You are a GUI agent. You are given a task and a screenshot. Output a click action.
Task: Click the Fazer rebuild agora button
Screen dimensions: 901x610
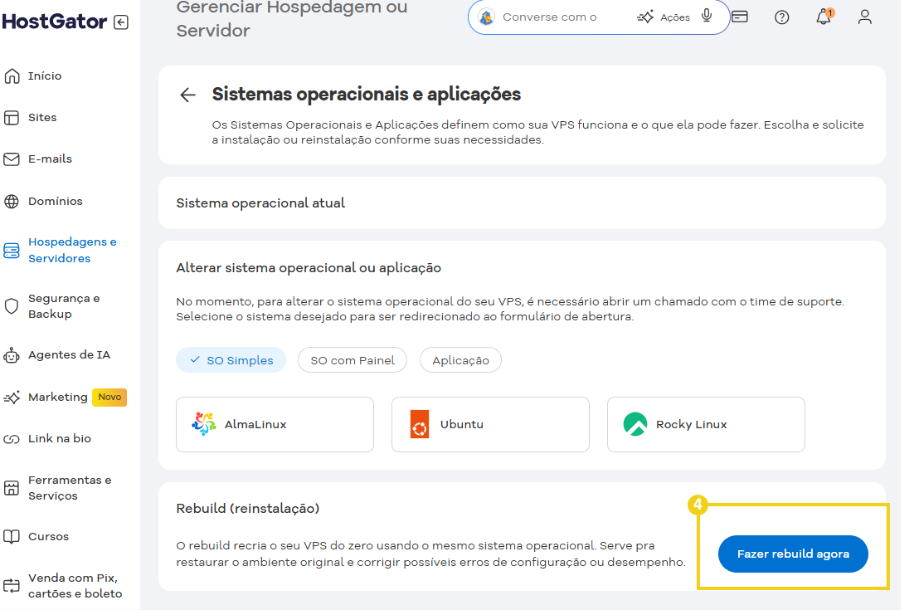[792, 553]
